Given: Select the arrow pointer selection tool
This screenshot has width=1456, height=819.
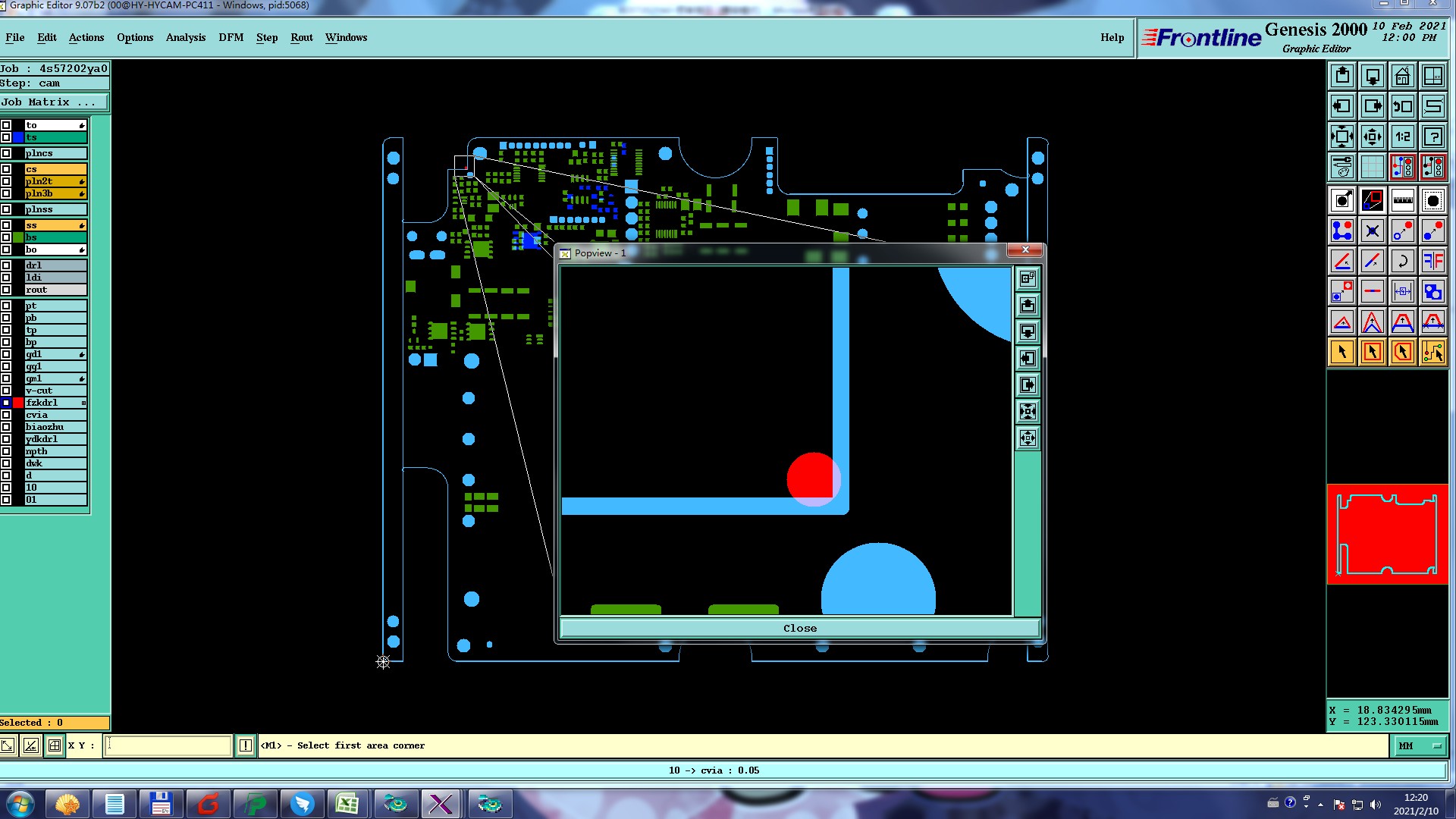Looking at the screenshot, I should (1341, 352).
